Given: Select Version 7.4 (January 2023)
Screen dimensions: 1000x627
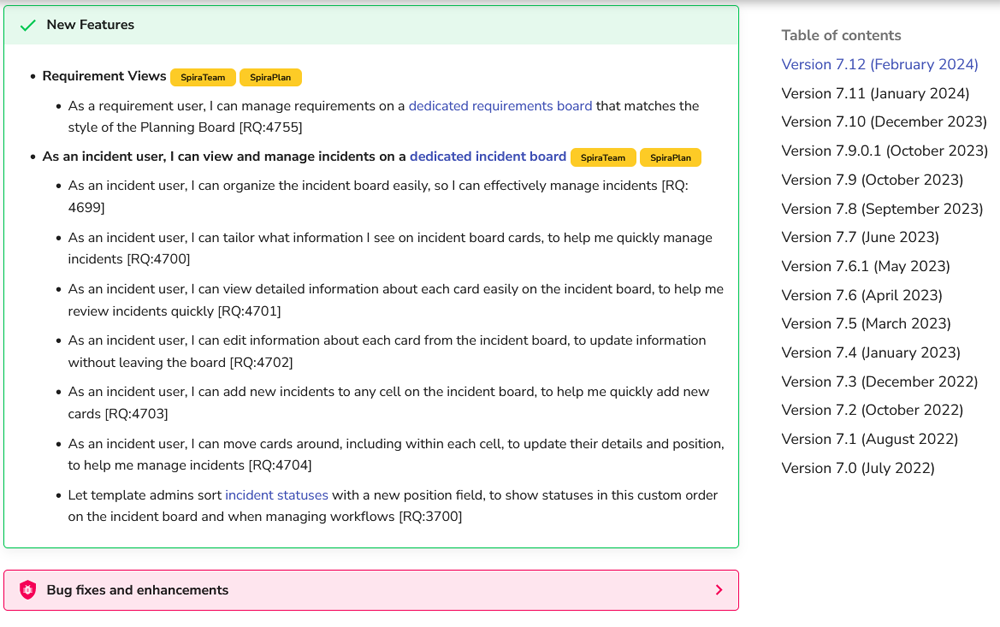Looking at the screenshot, I should 870,353.
